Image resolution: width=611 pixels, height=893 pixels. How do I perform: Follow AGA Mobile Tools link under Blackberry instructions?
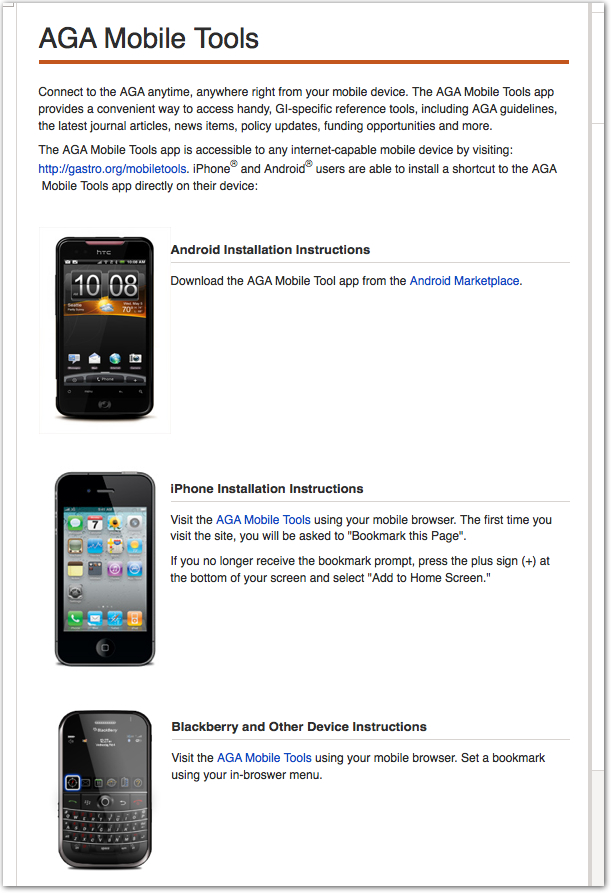point(264,757)
